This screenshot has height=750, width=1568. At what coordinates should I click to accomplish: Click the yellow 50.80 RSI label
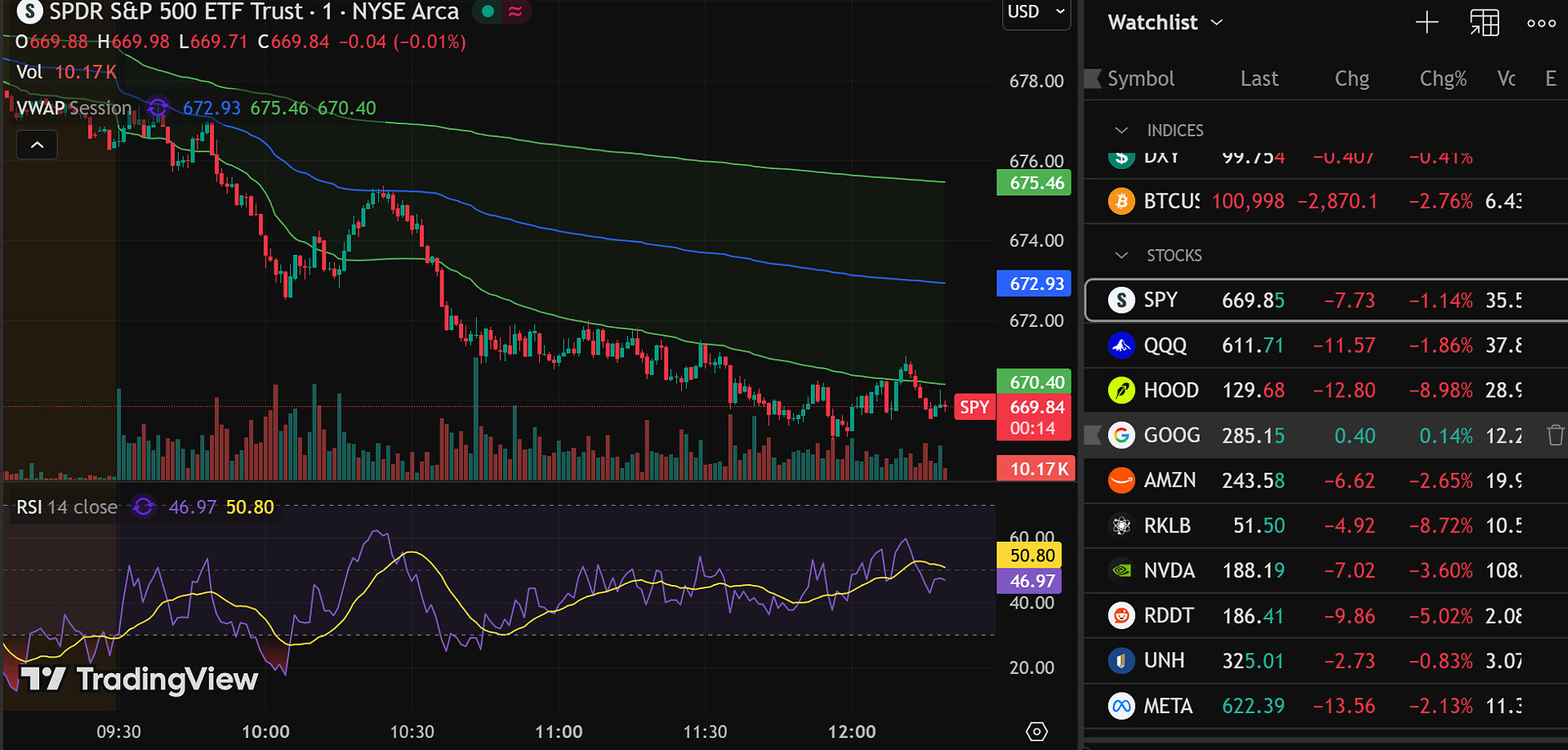point(1029,556)
